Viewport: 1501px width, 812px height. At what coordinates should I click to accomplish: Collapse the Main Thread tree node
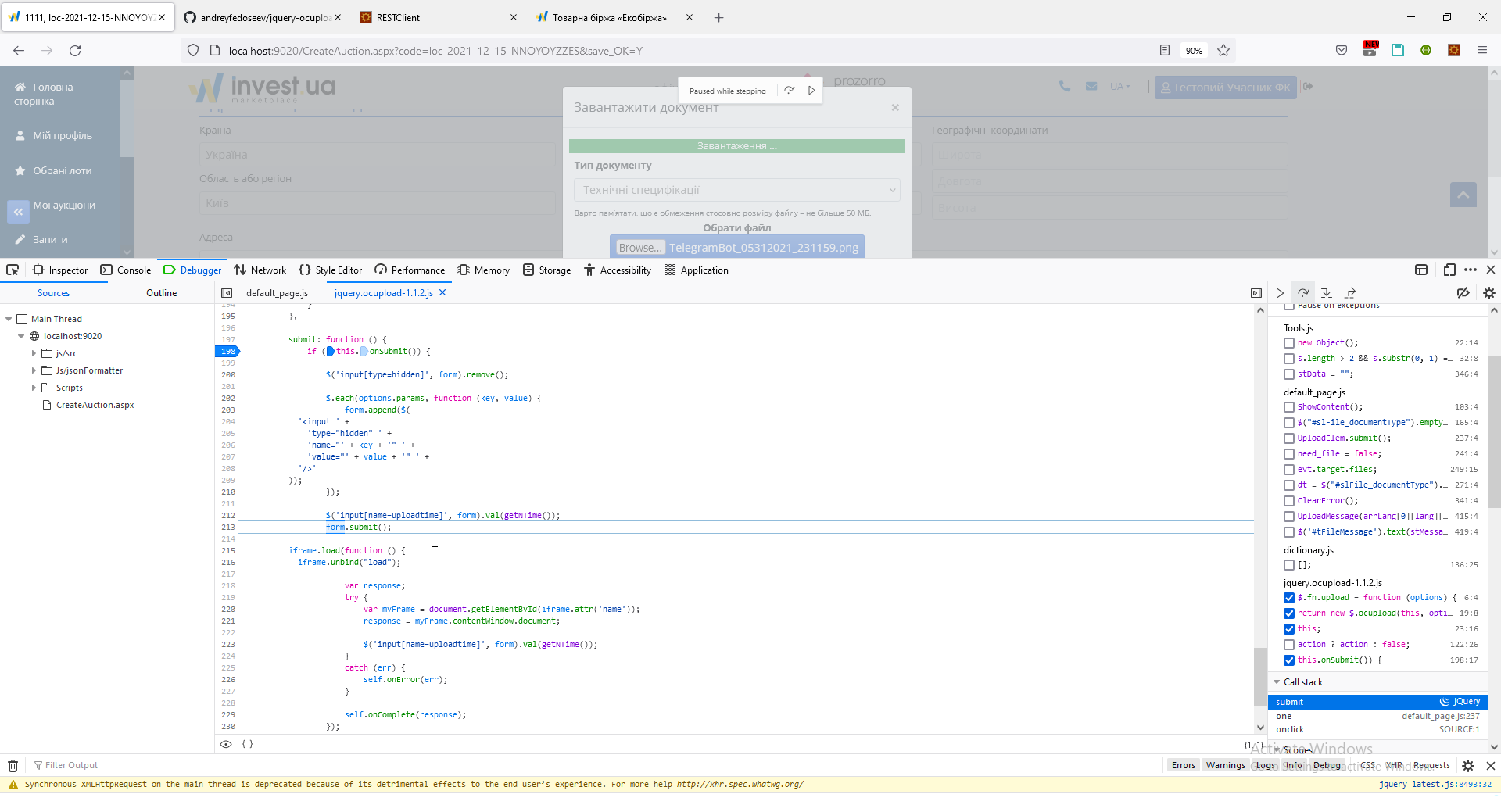click(x=9, y=319)
